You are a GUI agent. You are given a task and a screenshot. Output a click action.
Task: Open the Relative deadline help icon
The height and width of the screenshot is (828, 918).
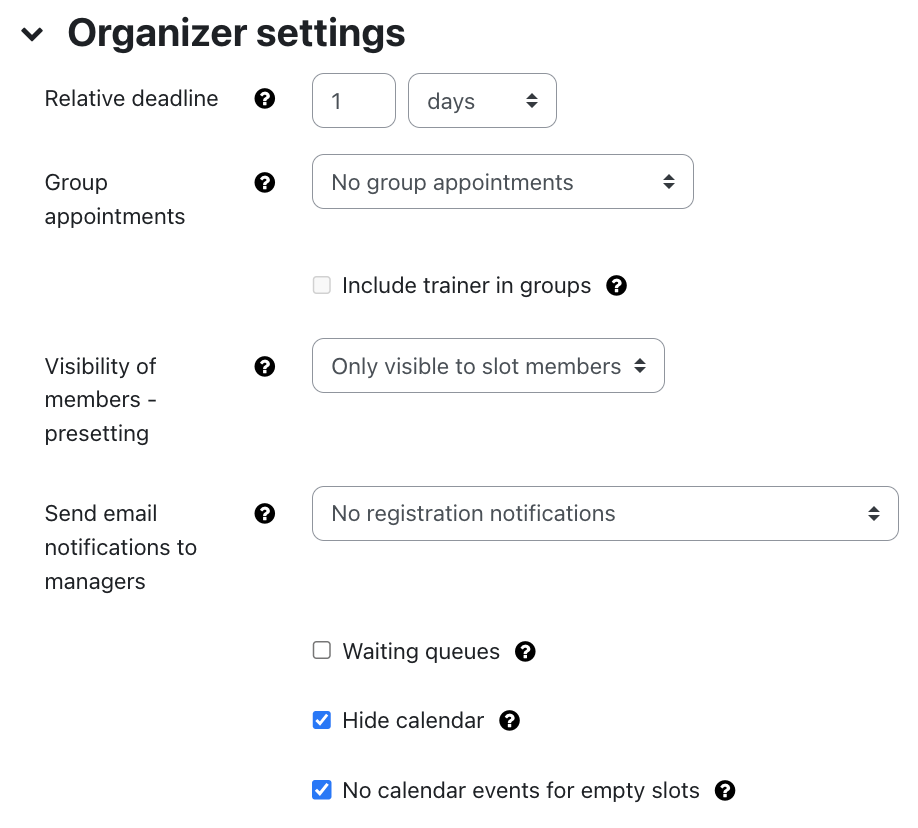264,98
